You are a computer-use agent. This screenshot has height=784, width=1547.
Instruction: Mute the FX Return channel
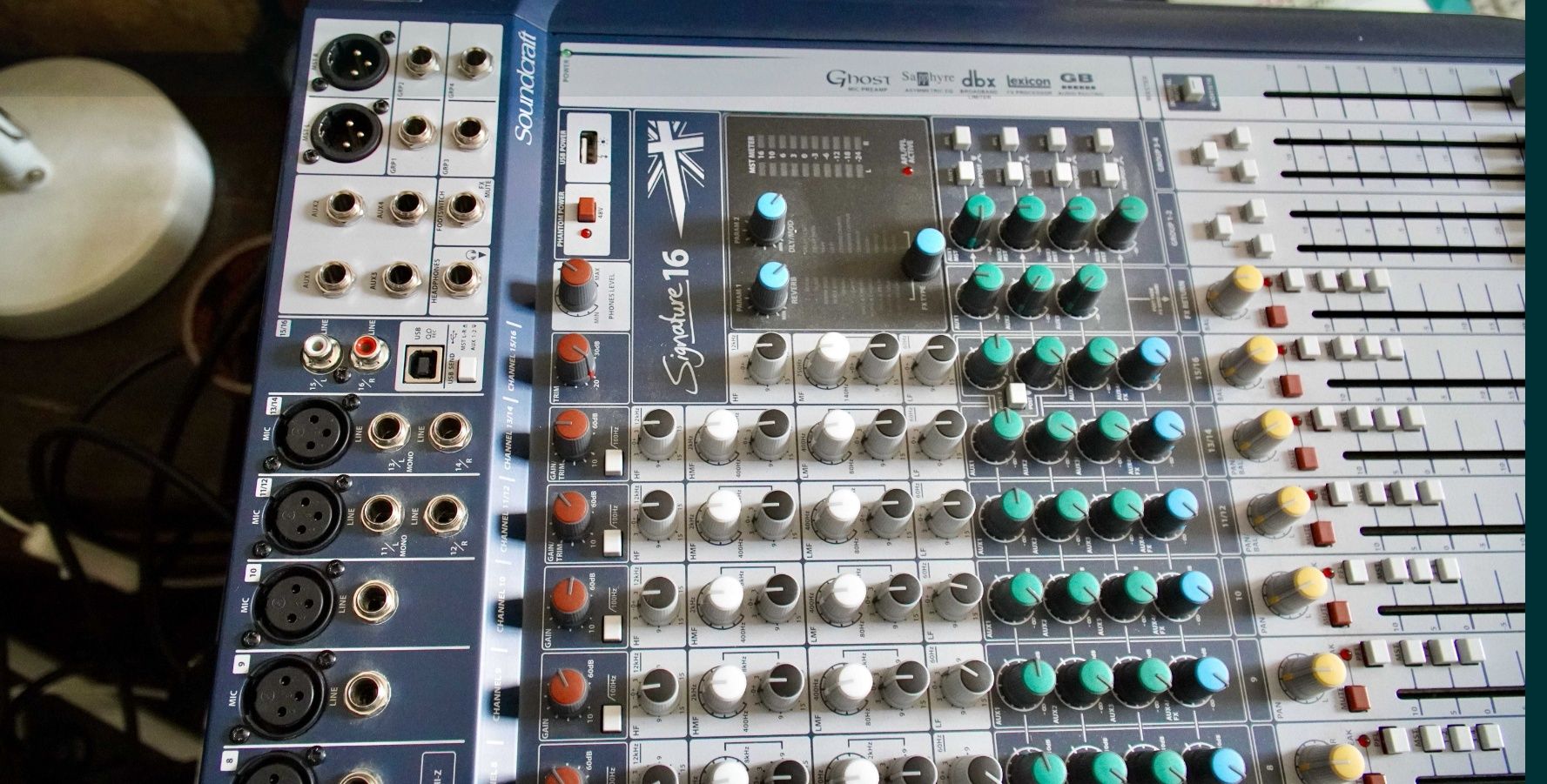coord(1277,316)
